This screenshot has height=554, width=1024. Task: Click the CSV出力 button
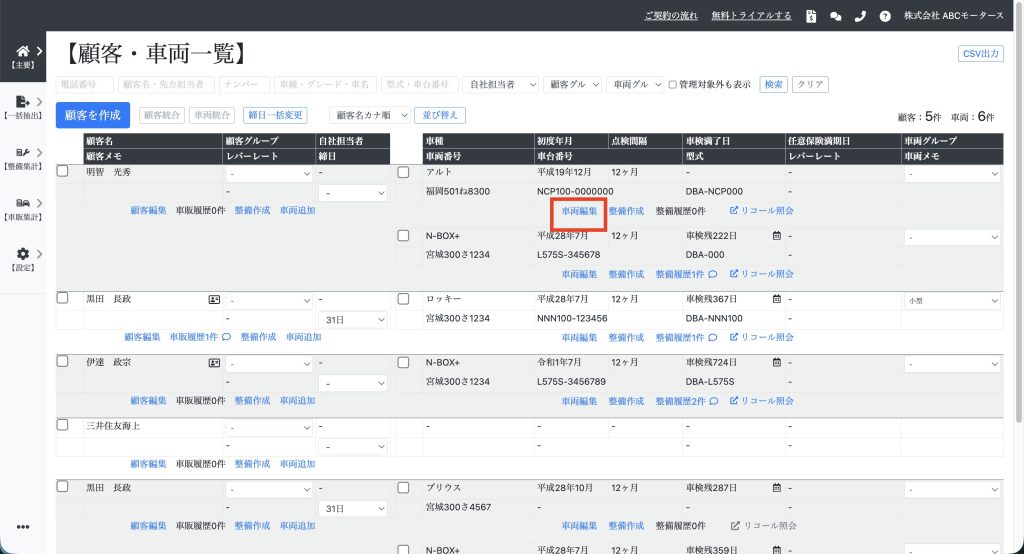point(980,54)
